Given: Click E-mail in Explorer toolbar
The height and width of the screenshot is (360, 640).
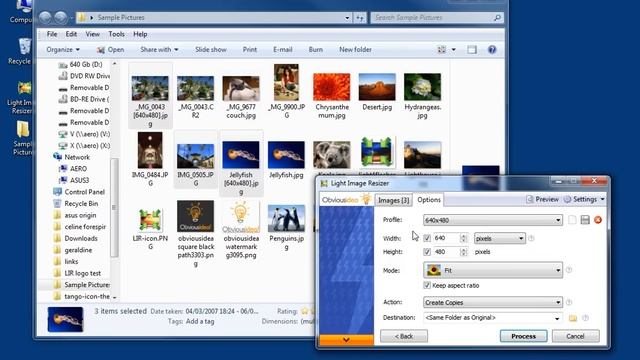Looking at the screenshot, I should (282, 50).
